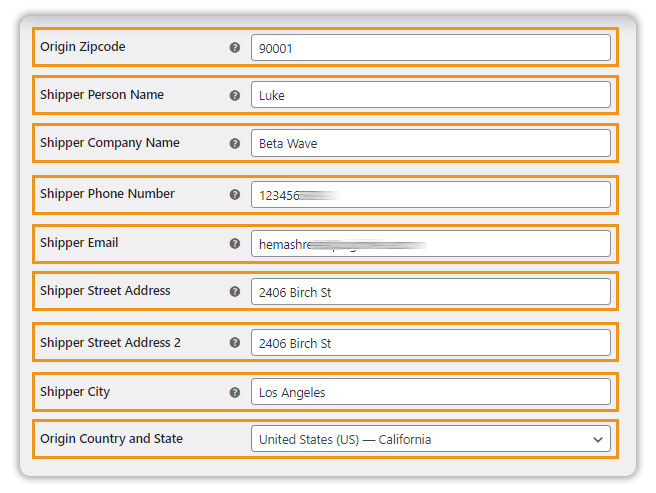Click the Shipper Street Address field

(430, 292)
